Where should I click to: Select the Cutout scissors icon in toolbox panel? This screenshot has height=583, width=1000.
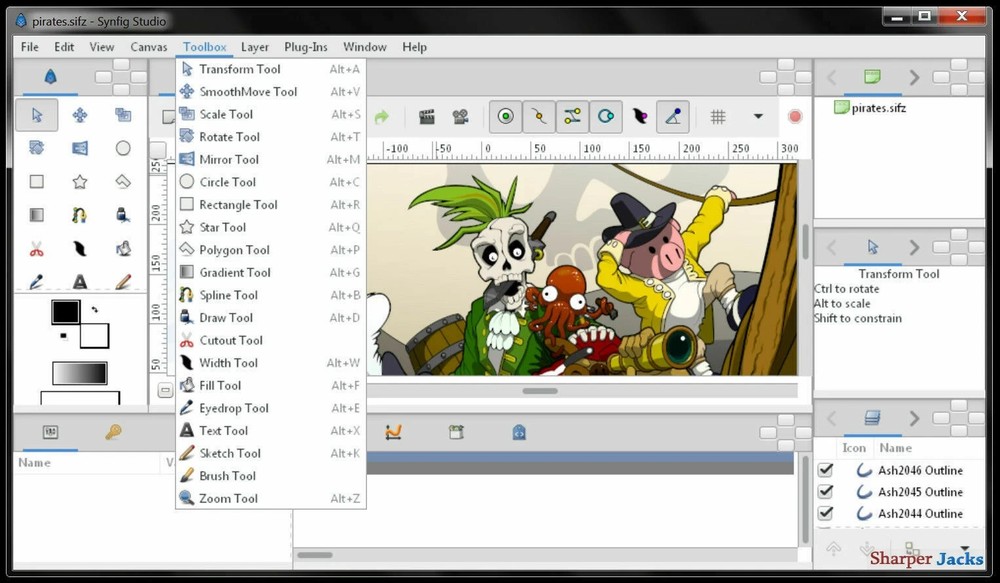coord(37,249)
